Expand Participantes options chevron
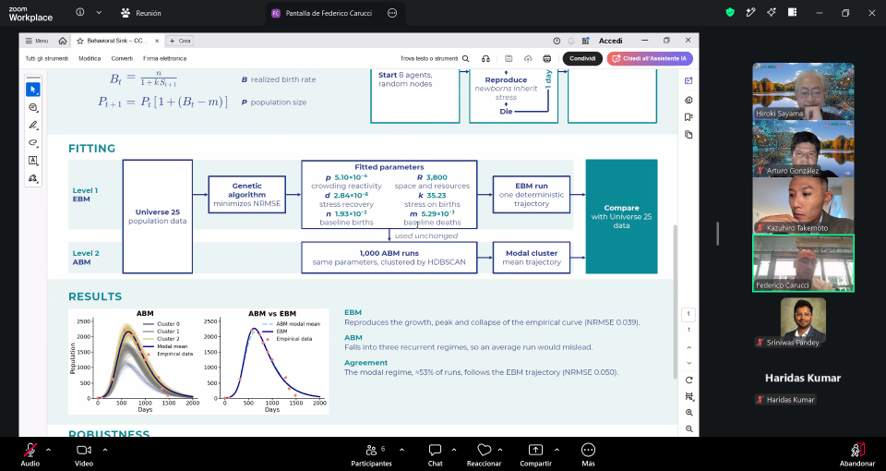Viewport: 886px width, 471px height. 402,450
